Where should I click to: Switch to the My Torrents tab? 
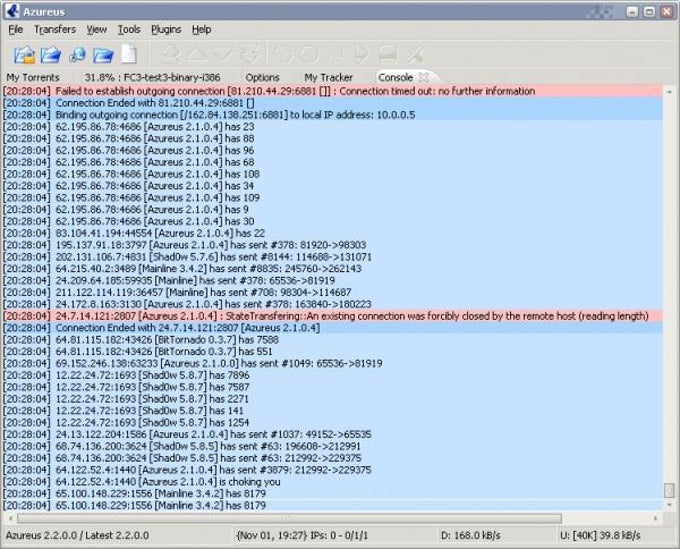(x=33, y=78)
